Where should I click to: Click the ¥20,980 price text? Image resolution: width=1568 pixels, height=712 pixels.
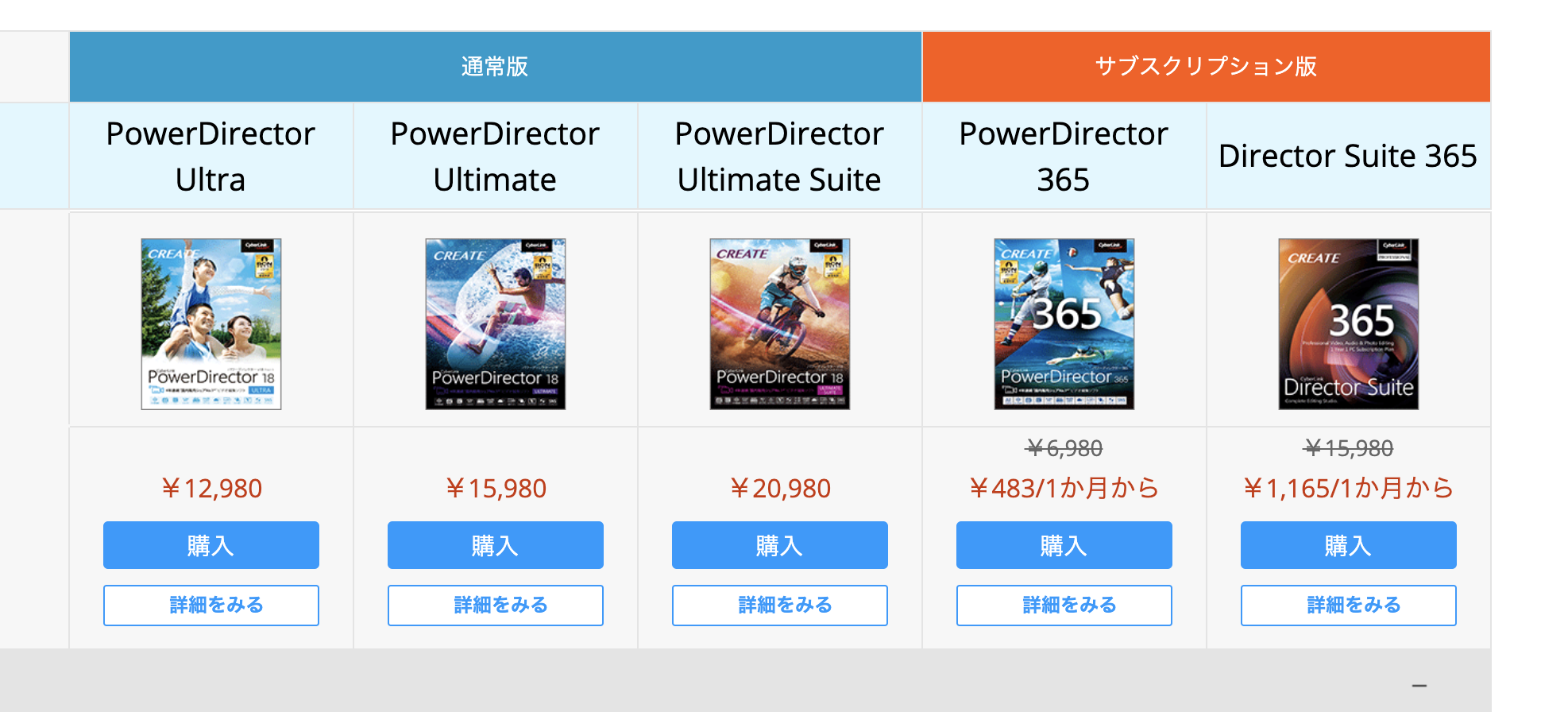click(780, 488)
